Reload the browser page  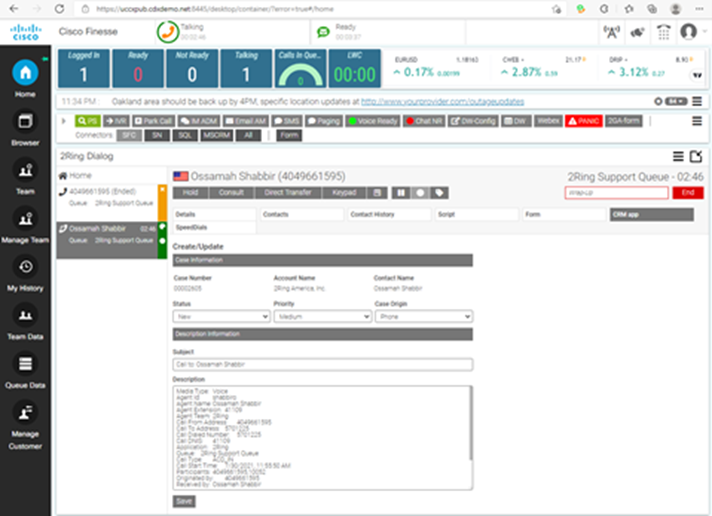[59, 9]
